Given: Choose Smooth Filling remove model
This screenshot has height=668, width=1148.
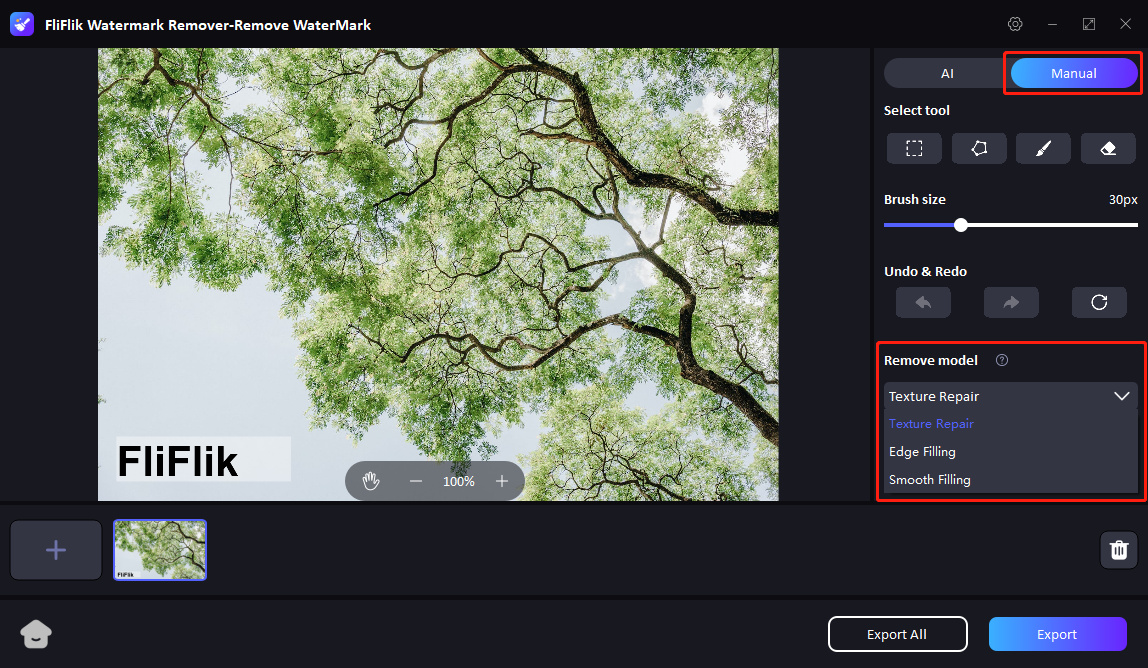Looking at the screenshot, I should click(x=929, y=479).
